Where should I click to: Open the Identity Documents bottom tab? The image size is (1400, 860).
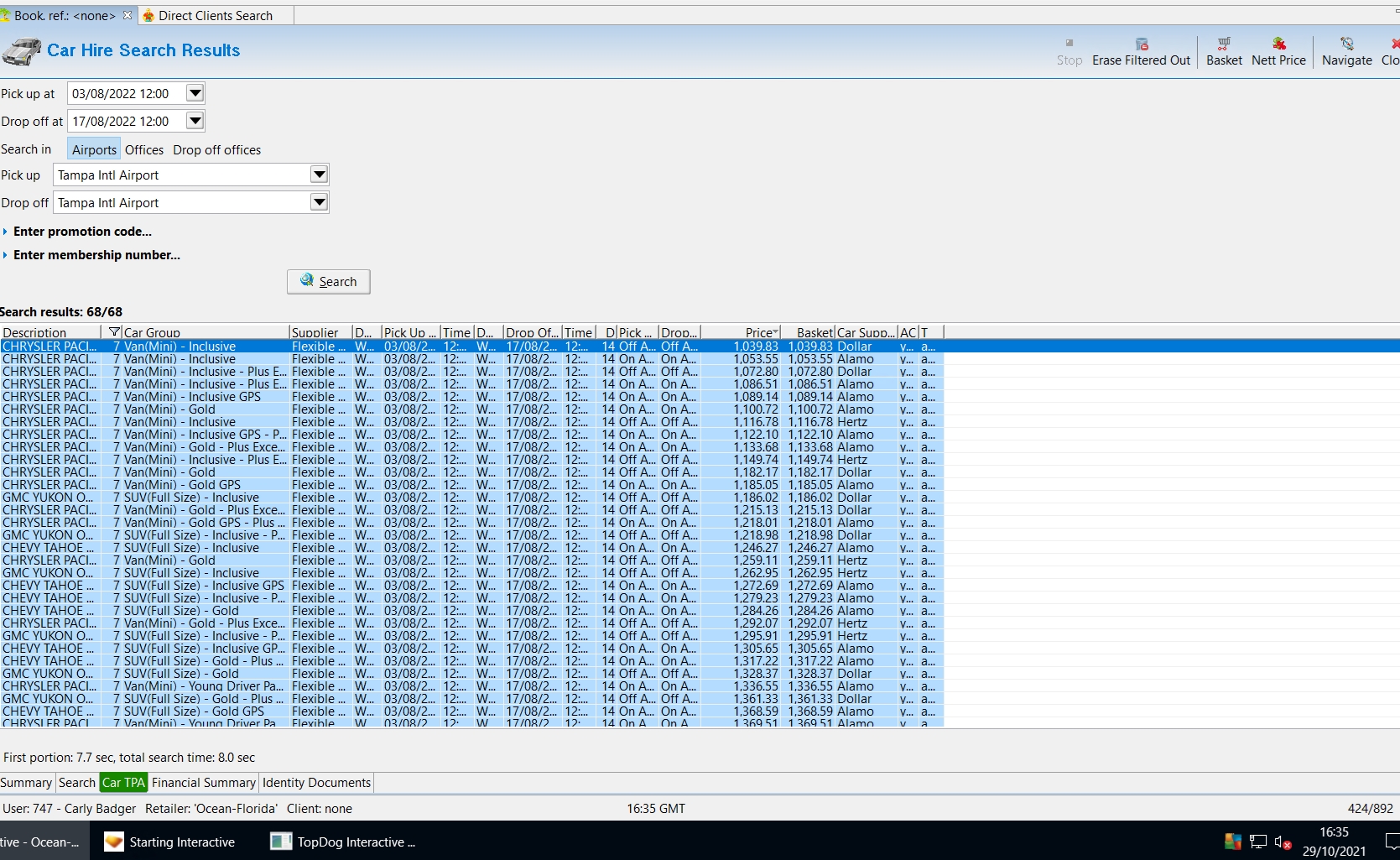click(316, 783)
